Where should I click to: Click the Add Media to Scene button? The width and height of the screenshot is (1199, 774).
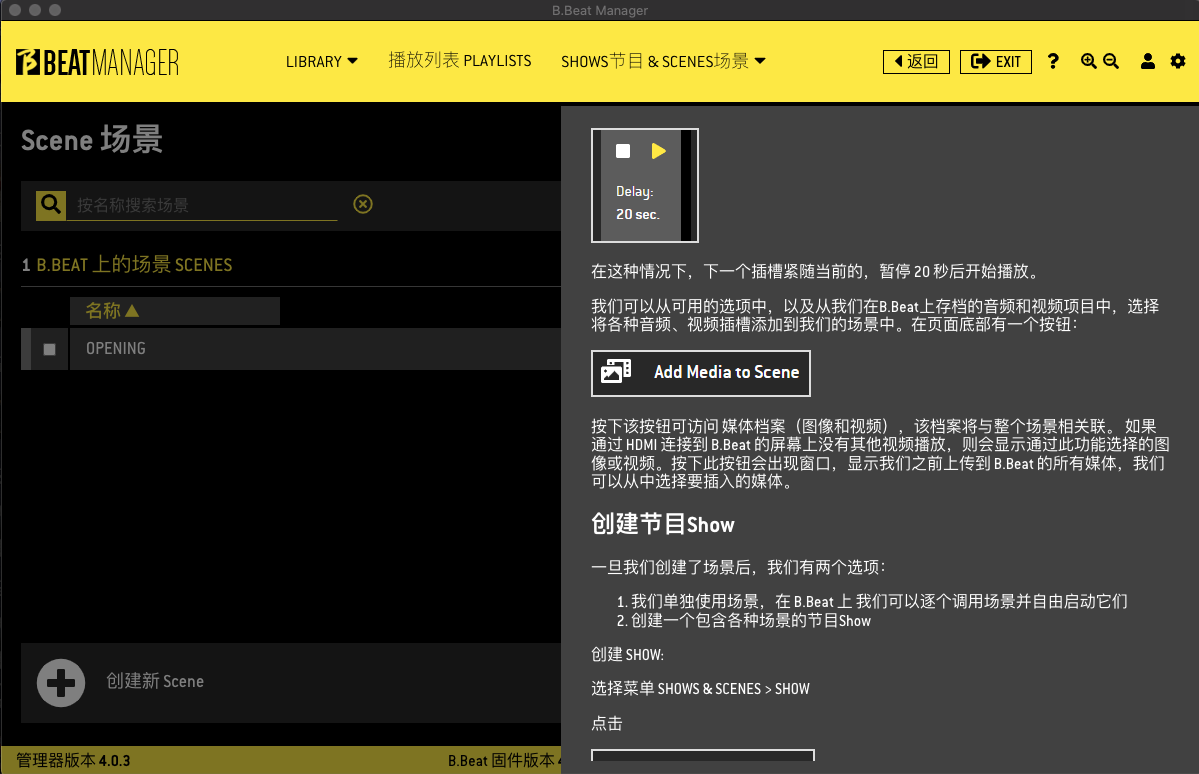click(700, 373)
